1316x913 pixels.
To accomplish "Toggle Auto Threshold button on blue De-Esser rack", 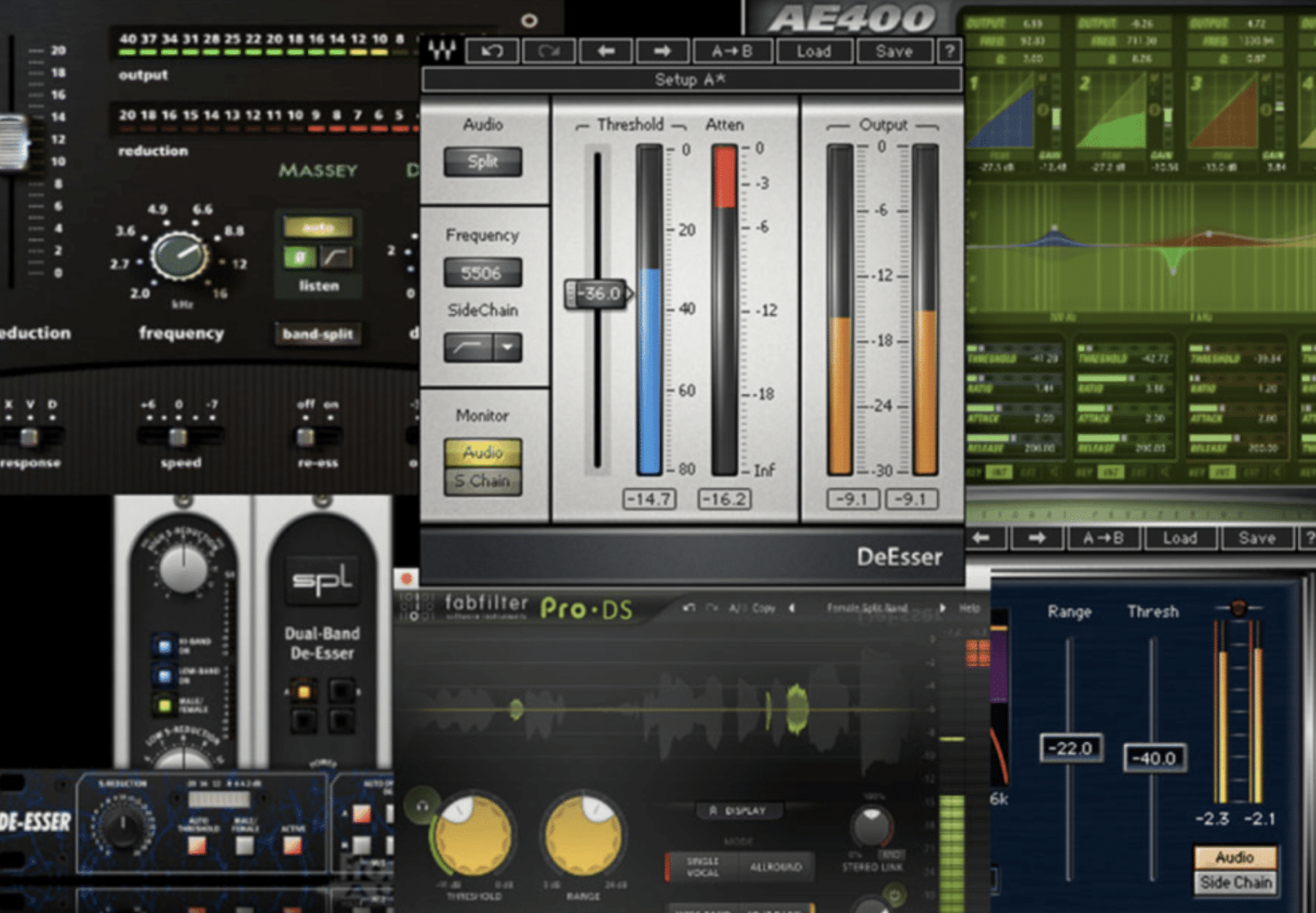I will click(x=196, y=846).
